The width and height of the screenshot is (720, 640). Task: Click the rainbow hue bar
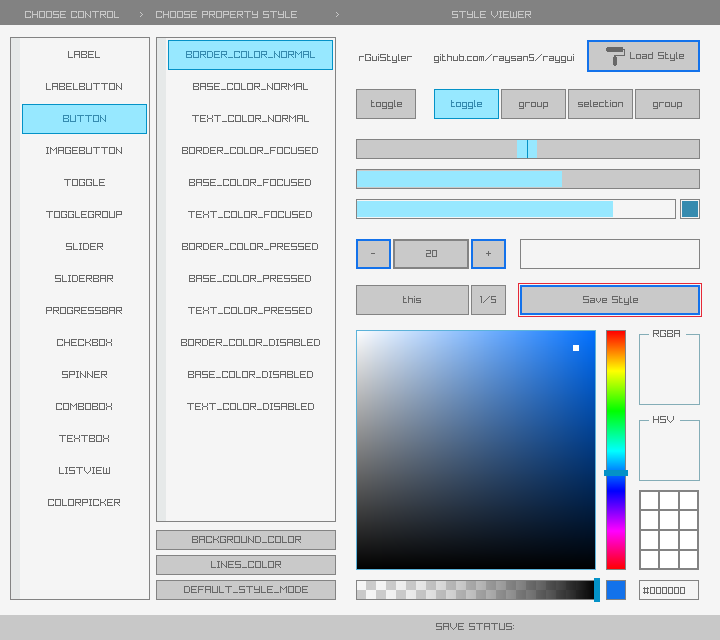616,420
